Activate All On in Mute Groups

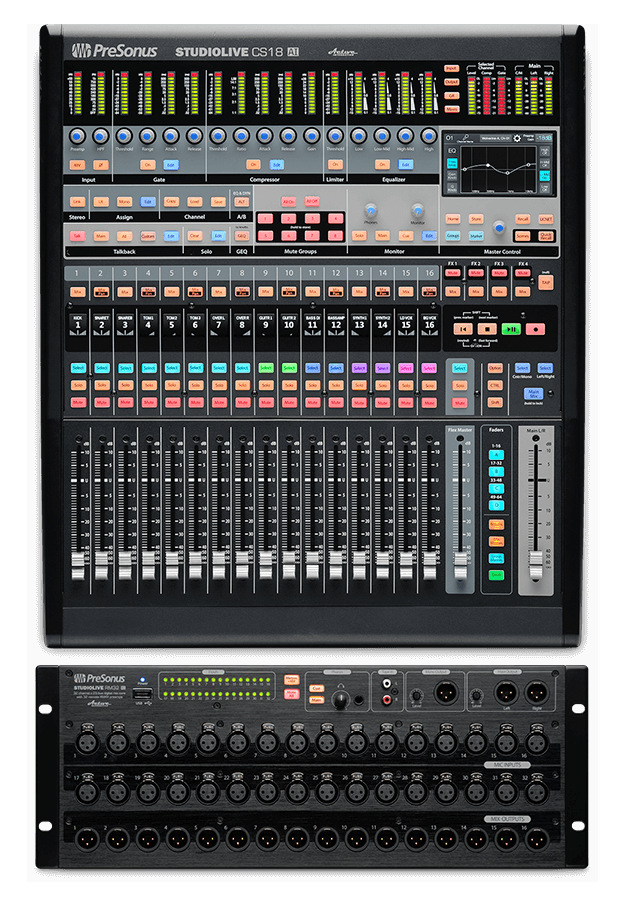(288, 201)
